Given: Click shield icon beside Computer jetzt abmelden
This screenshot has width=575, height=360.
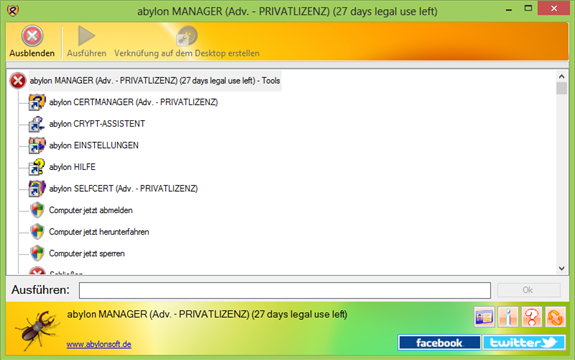Looking at the screenshot, I should (x=37, y=210).
